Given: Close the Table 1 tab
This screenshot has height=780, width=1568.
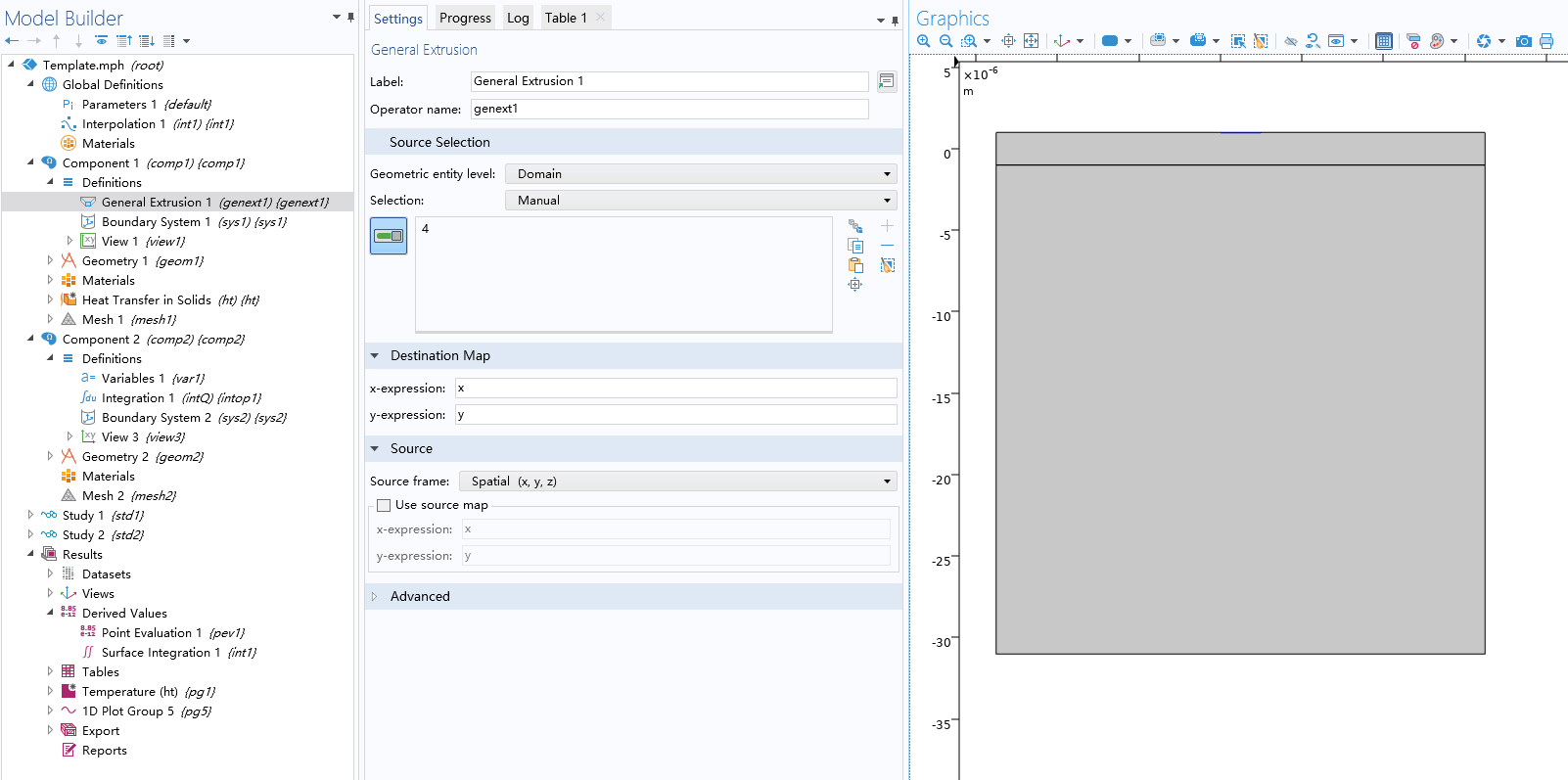Looking at the screenshot, I should pyautogui.click(x=601, y=17).
